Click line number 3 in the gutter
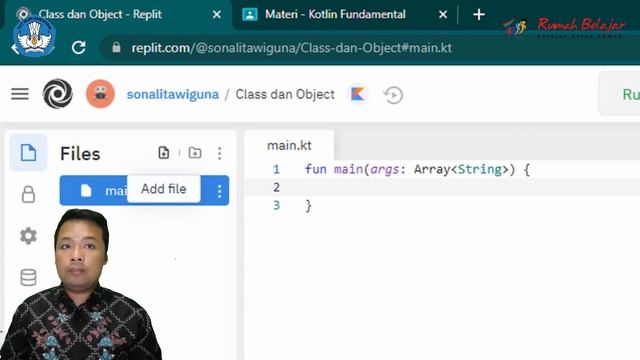This screenshot has width=640, height=360. (x=277, y=205)
